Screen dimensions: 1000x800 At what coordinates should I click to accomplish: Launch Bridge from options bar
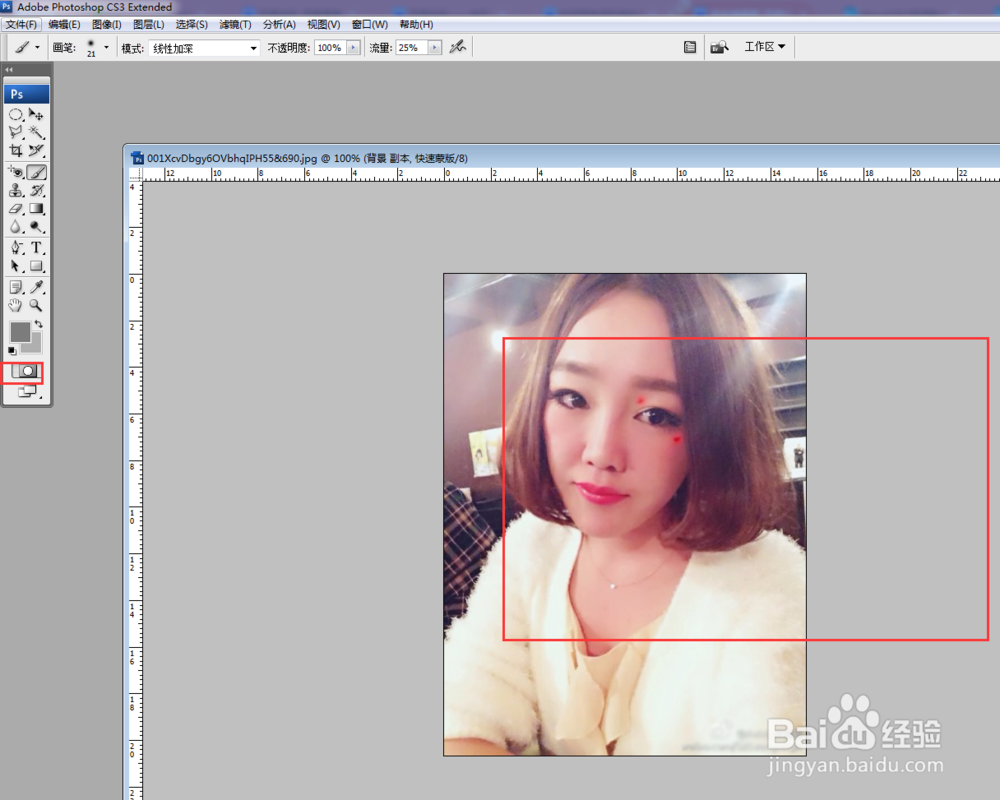pos(719,47)
